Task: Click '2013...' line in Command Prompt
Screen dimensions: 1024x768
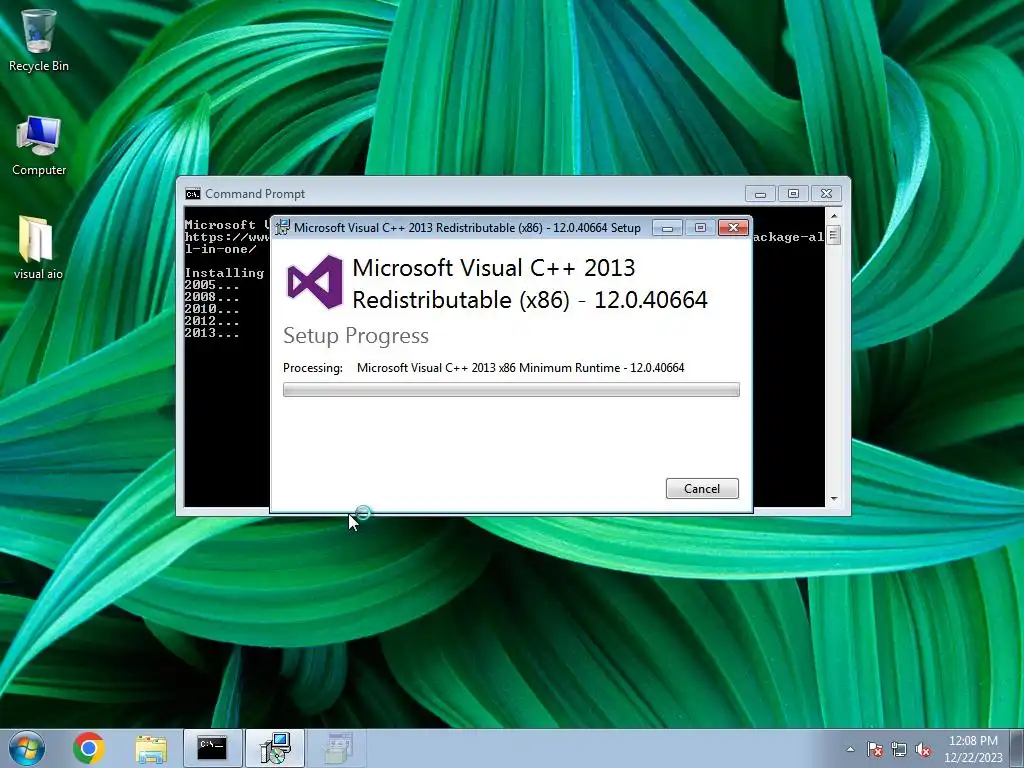Action: (212, 333)
